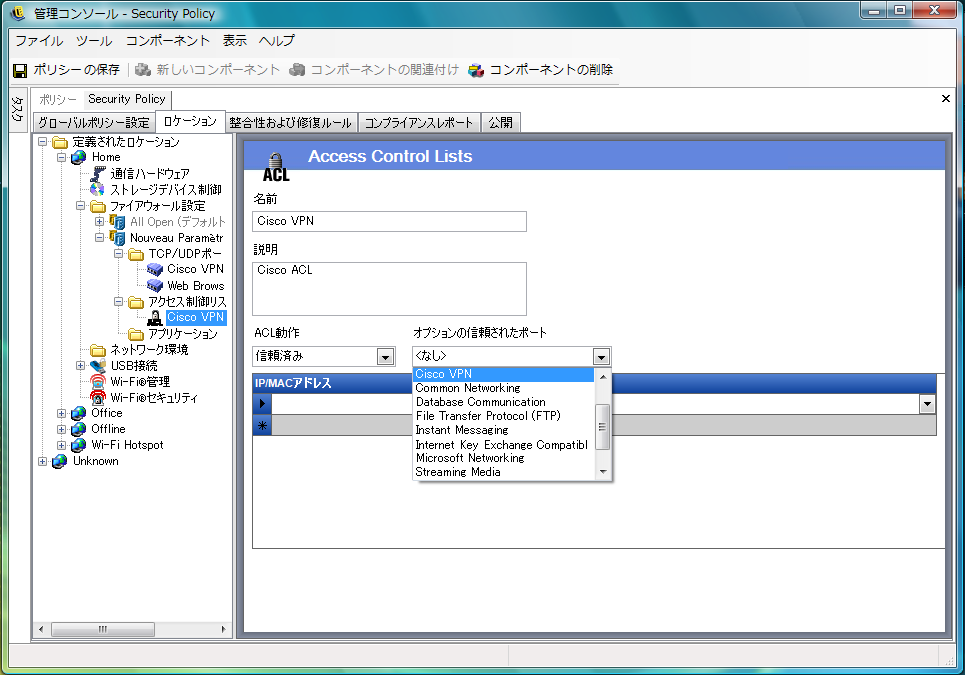Screen dimensions: 965x675
Task: Collapse the TCP/UDPポート folder node
Action: tap(119, 254)
